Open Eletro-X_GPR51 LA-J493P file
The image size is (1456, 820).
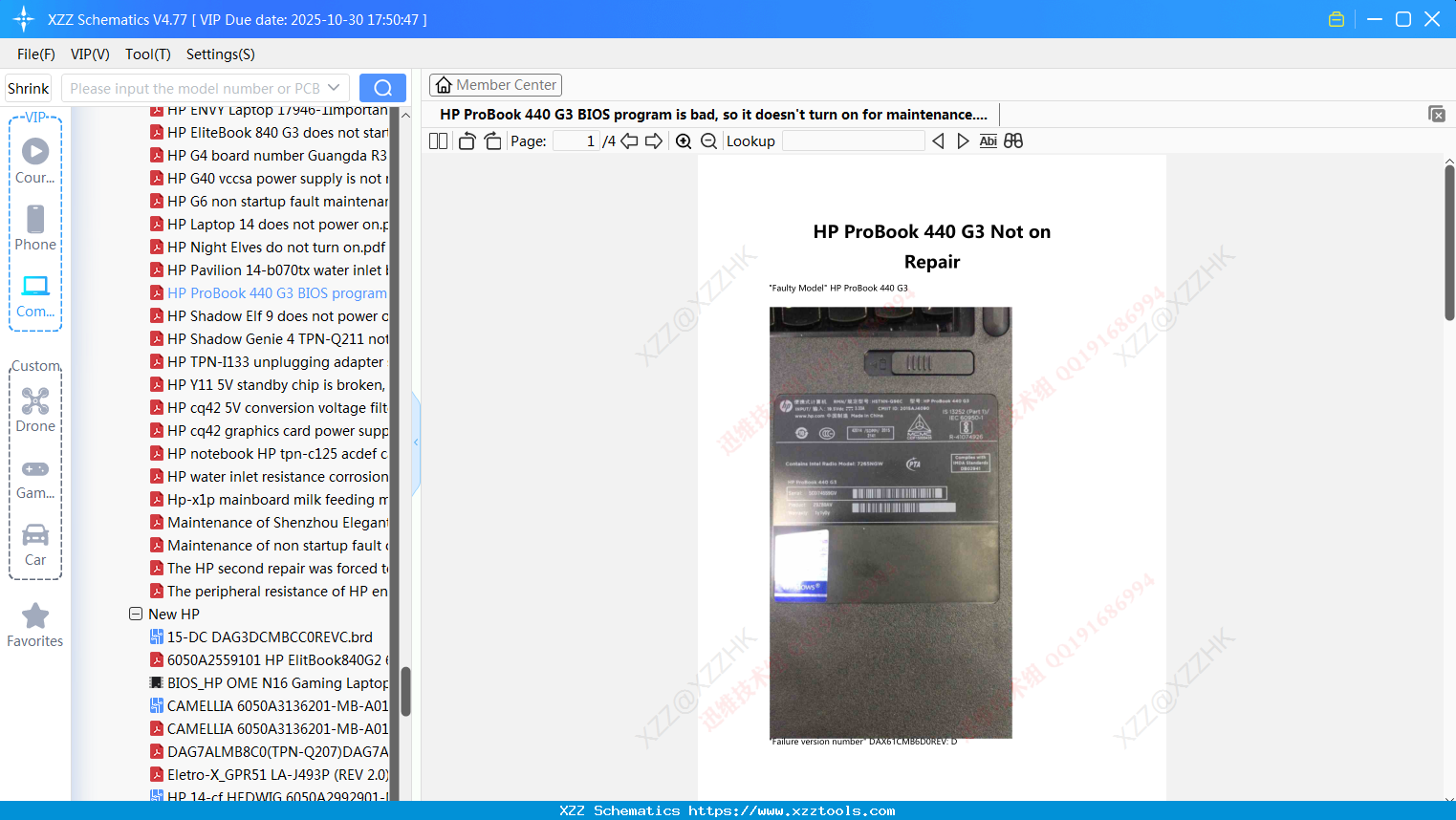tap(269, 774)
